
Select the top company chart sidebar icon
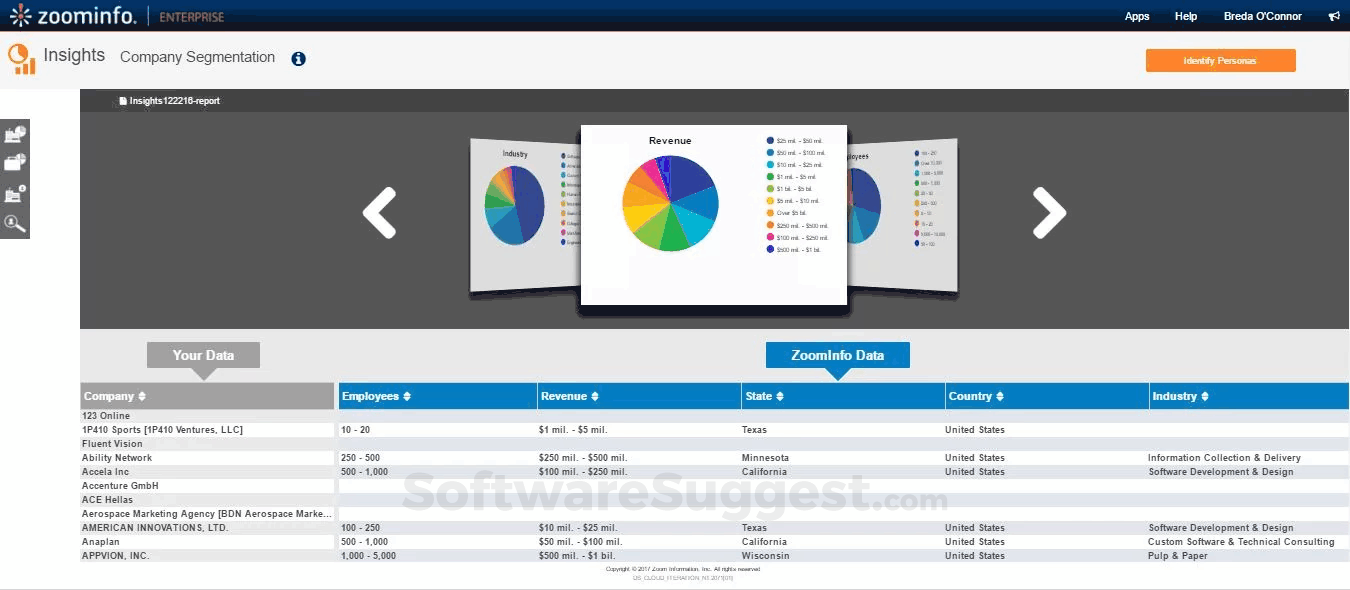click(15, 133)
